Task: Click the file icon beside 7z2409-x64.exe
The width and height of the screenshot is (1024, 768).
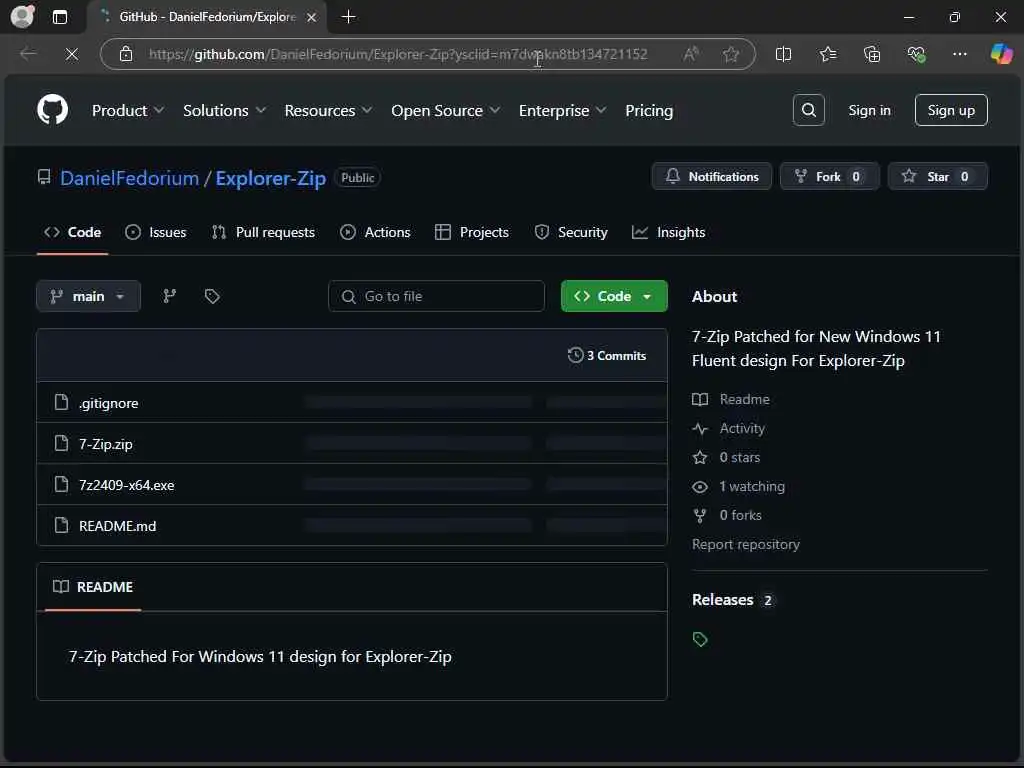Action: click(61, 485)
